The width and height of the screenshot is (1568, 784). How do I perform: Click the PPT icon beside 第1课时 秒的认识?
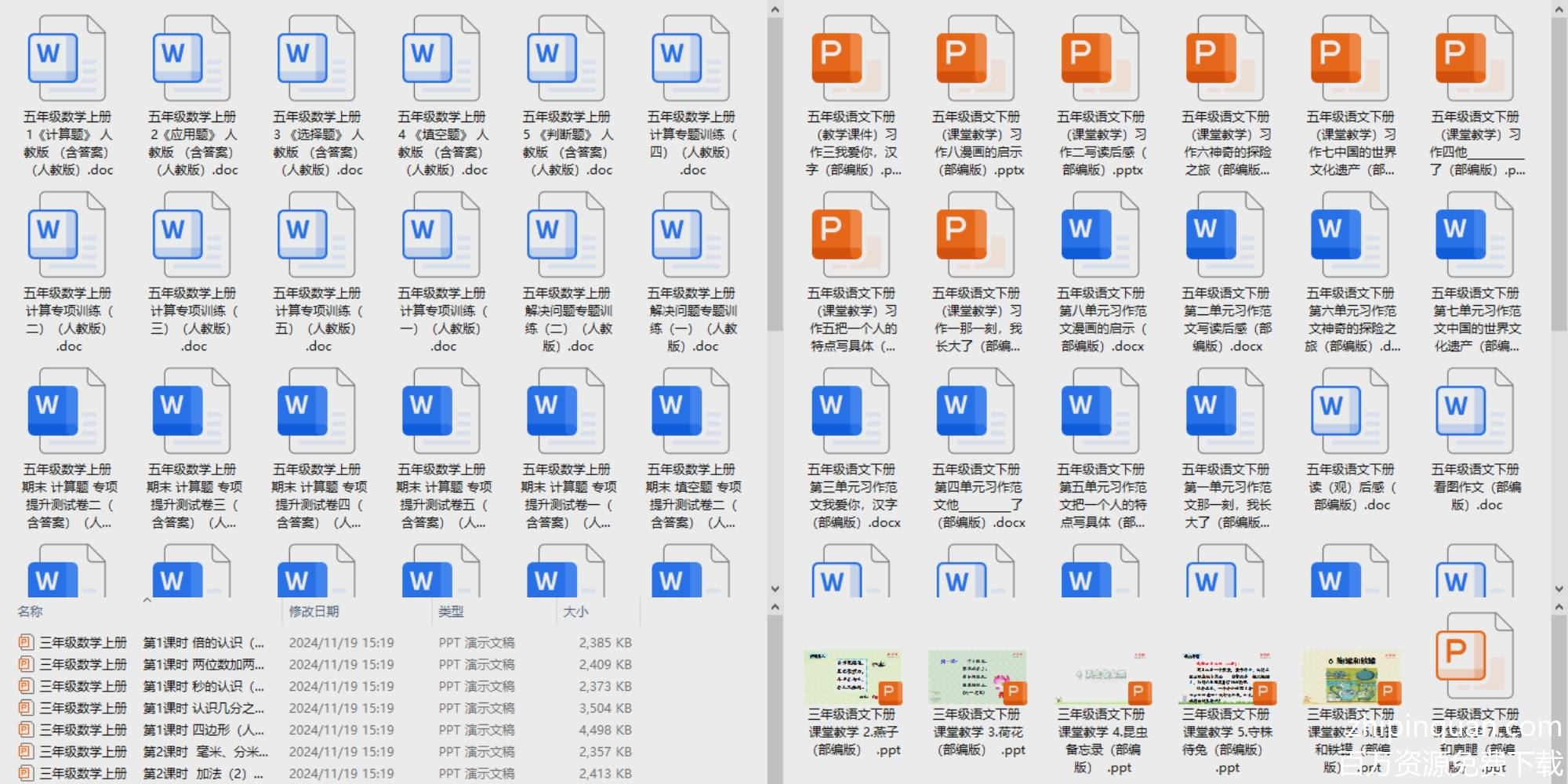26,687
